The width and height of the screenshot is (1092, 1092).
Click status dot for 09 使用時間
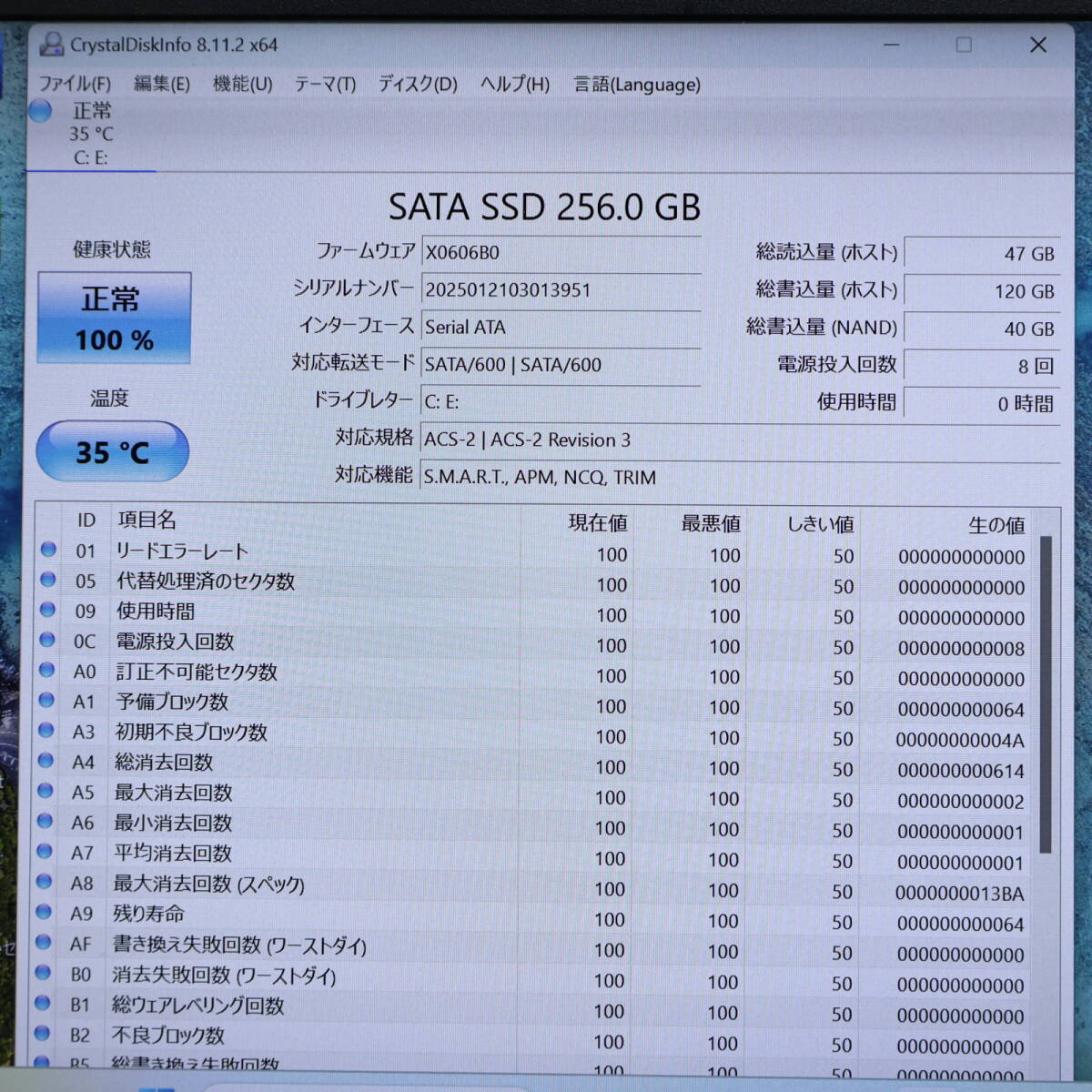pos(48,610)
